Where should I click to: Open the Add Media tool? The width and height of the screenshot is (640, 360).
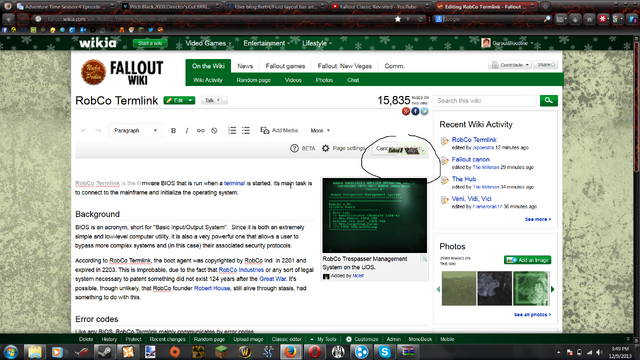(x=279, y=130)
